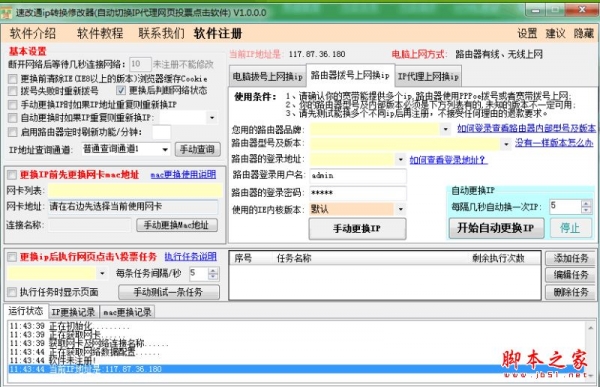Click the 网卡地址 text field

pos(133,207)
